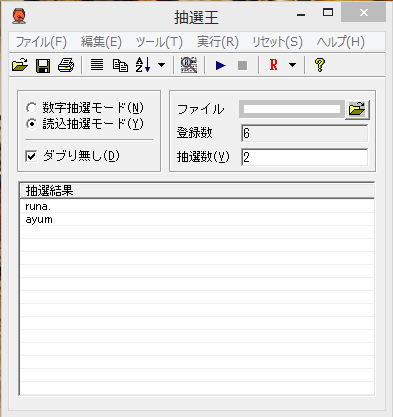Click the 抽選王 app icon in title bar
Image resolution: width=393 pixels, height=417 pixels.
[x=19, y=16]
